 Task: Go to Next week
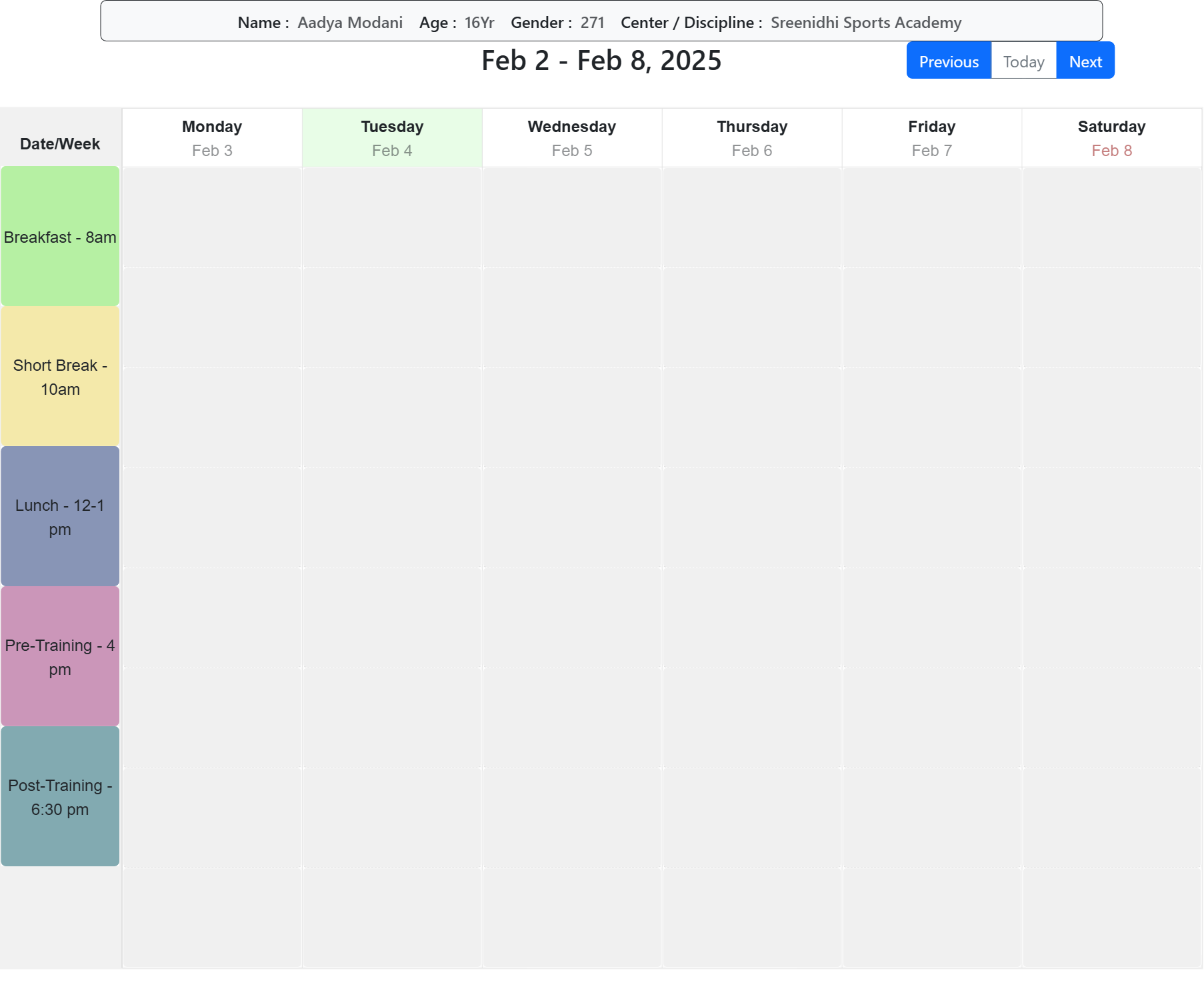tap(1085, 61)
